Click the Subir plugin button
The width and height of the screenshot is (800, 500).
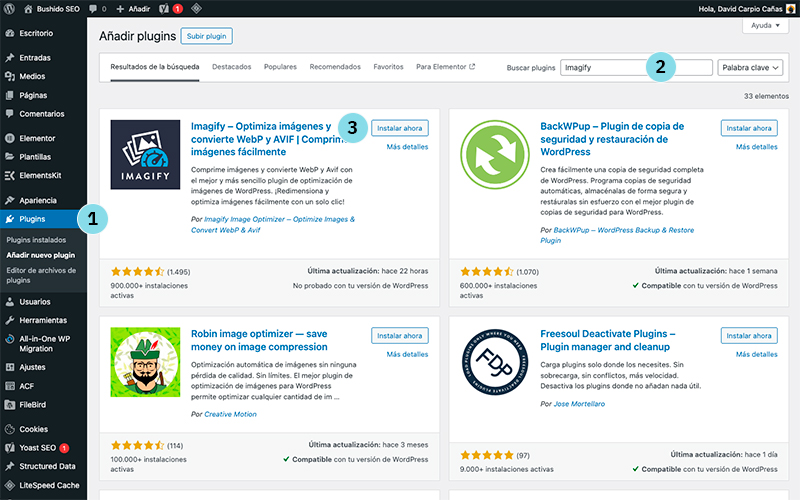click(207, 36)
